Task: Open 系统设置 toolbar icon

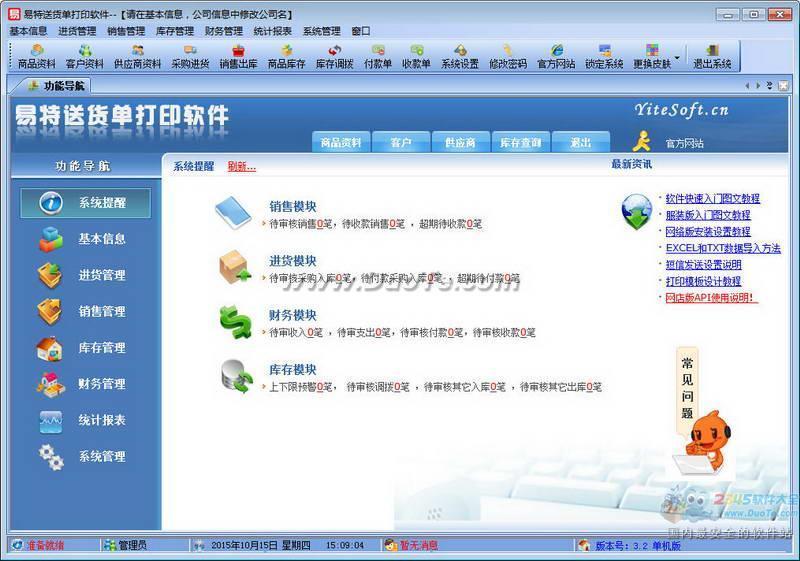Action: tap(460, 56)
